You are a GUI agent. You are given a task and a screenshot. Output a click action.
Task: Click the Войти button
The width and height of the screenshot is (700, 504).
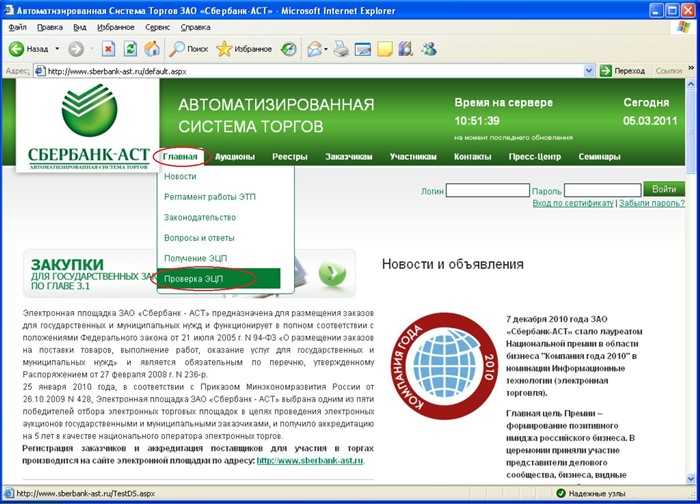(x=664, y=189)
